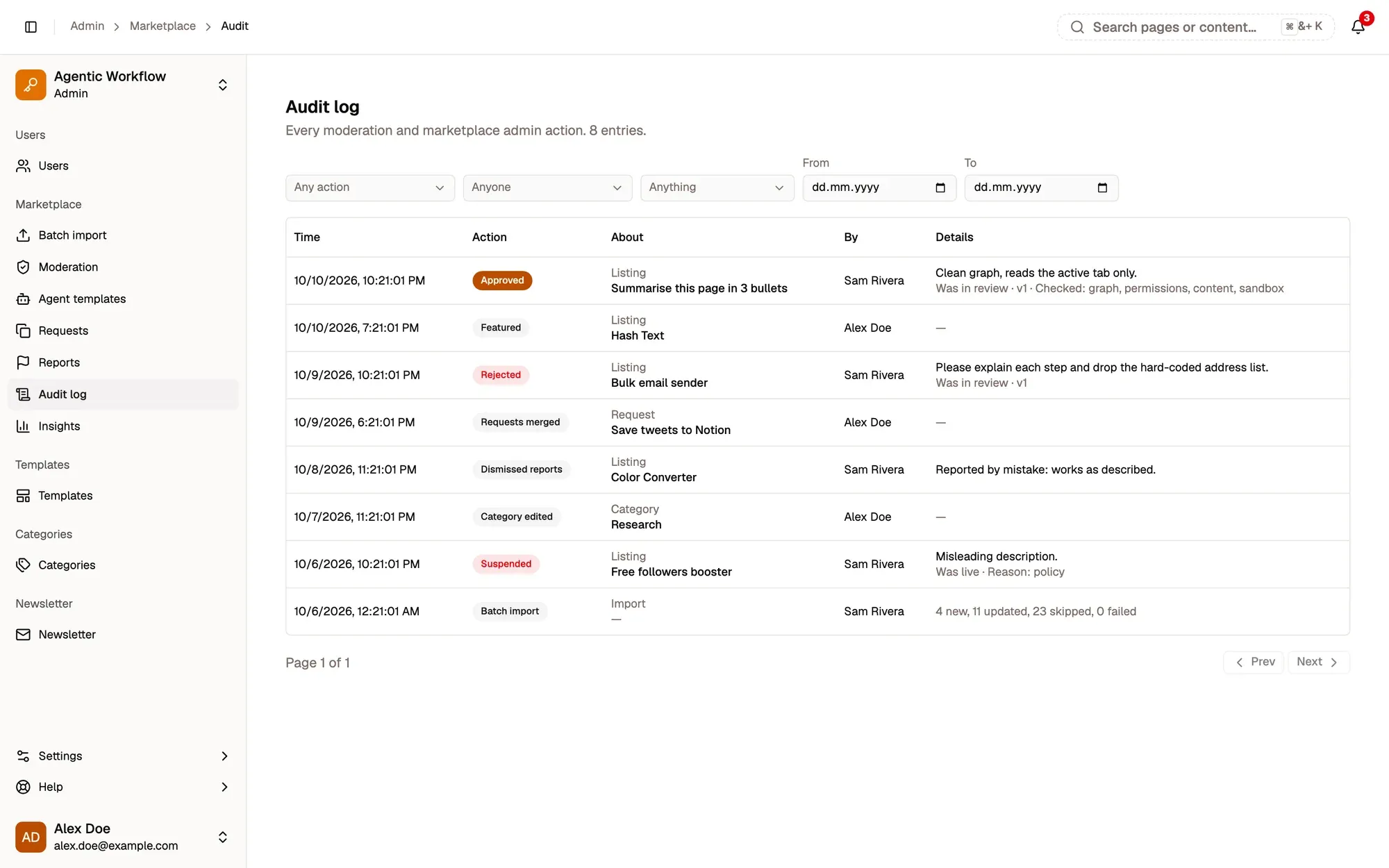
Task: Click the Moderation shield icon
Action: pyautogui.click(x=23, y=267)
